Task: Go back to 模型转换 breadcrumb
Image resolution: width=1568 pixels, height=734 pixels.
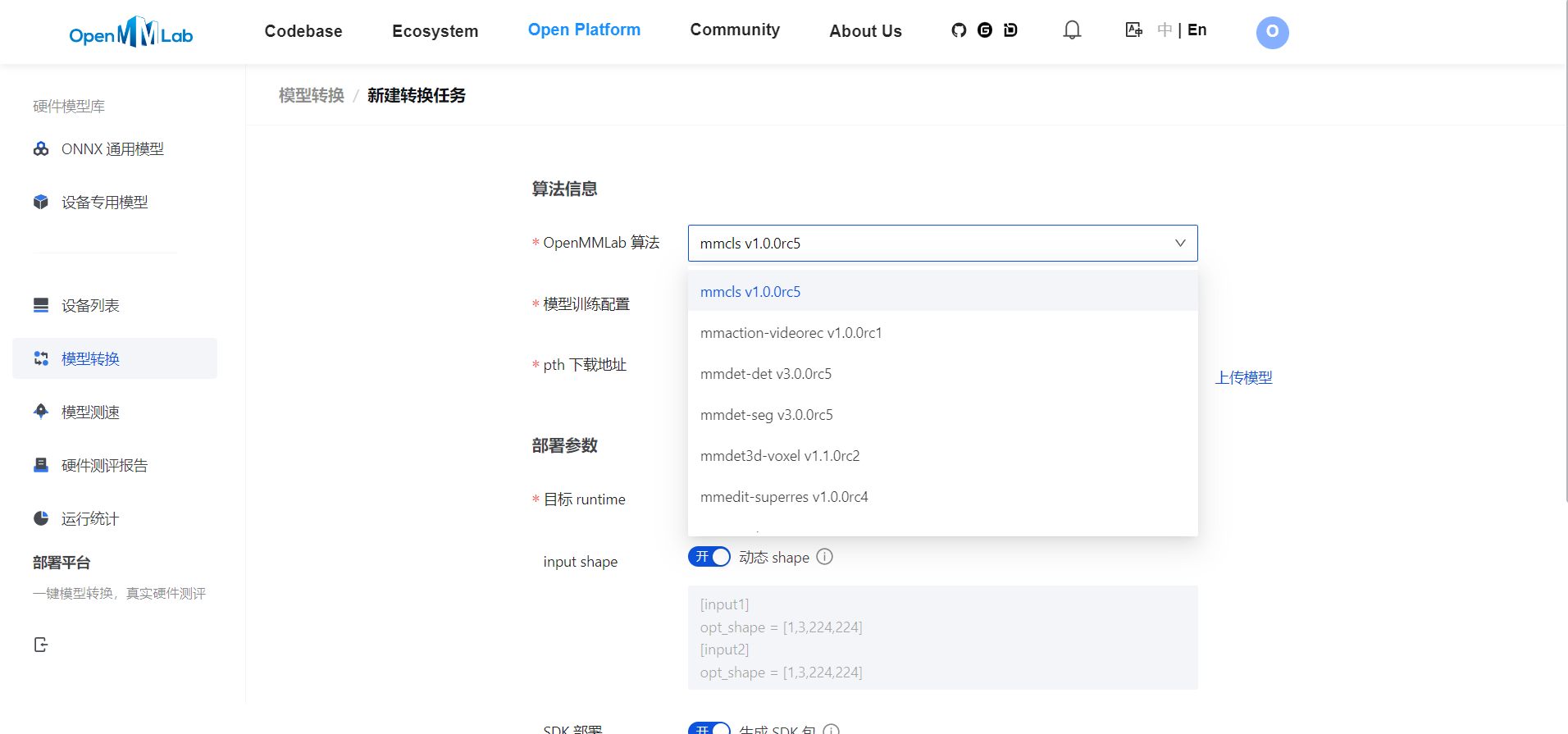Action: pos(312,95)
